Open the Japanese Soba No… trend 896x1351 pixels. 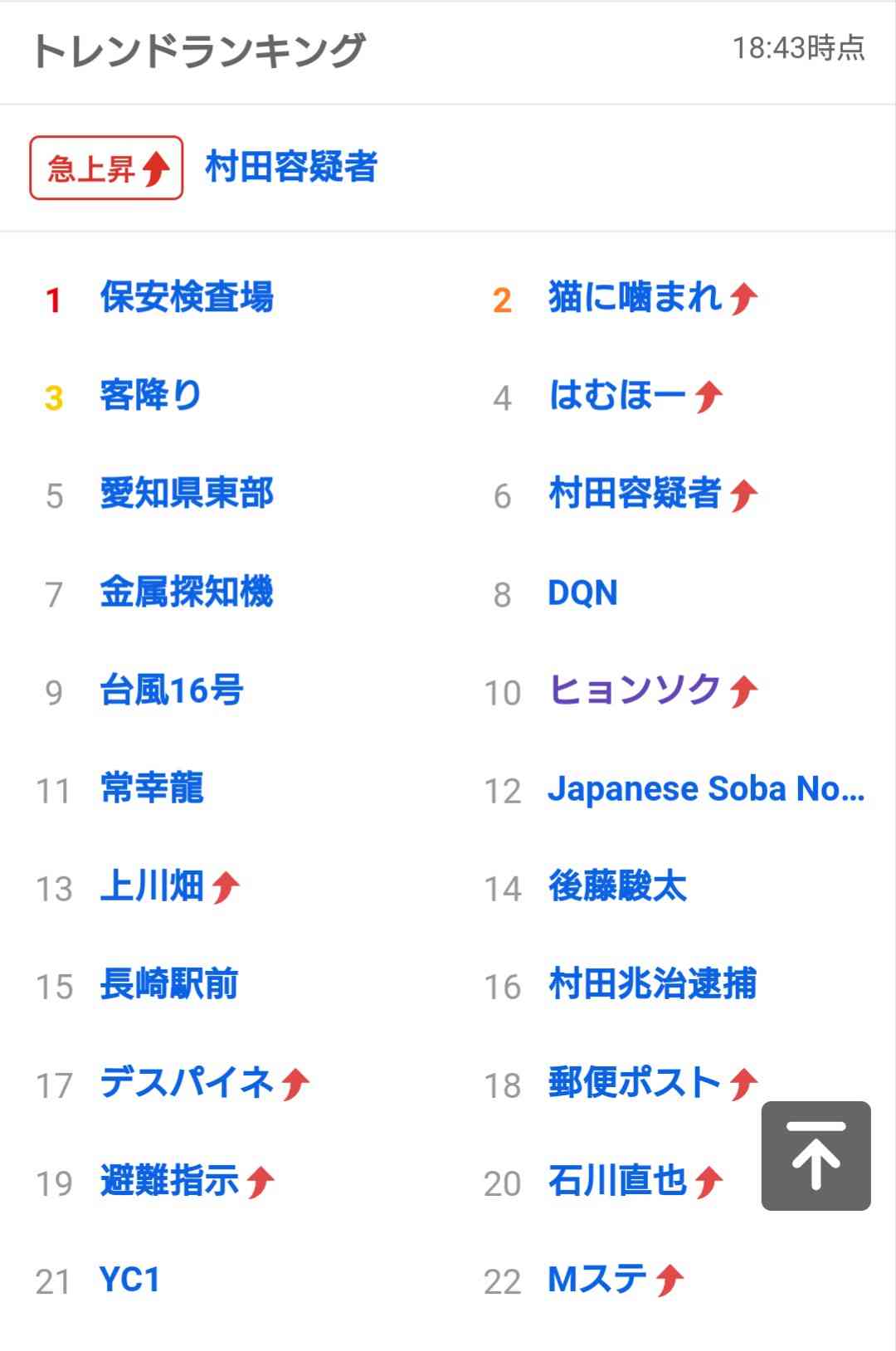(707, 788)
